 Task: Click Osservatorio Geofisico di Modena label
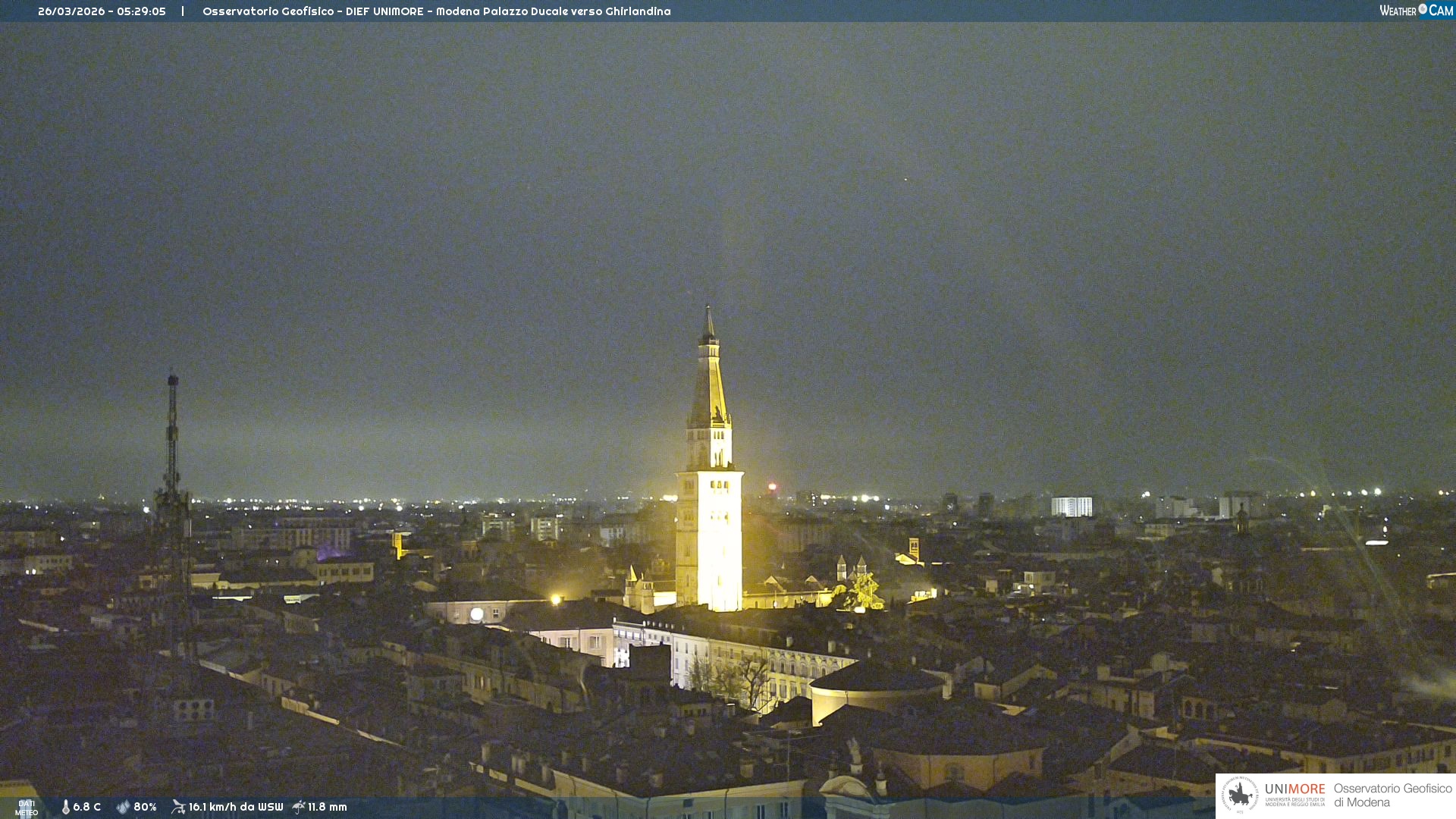pos(1392,795)
